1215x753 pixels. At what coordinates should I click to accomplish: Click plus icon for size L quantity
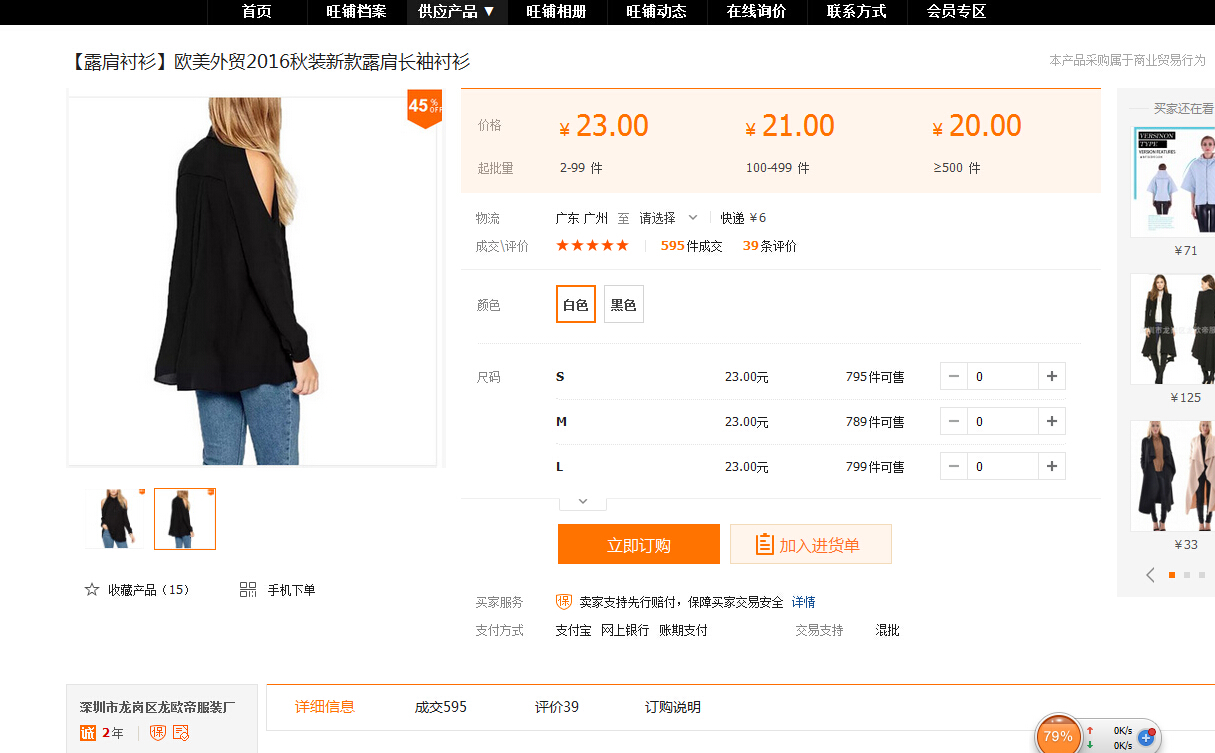point(1051,467)
